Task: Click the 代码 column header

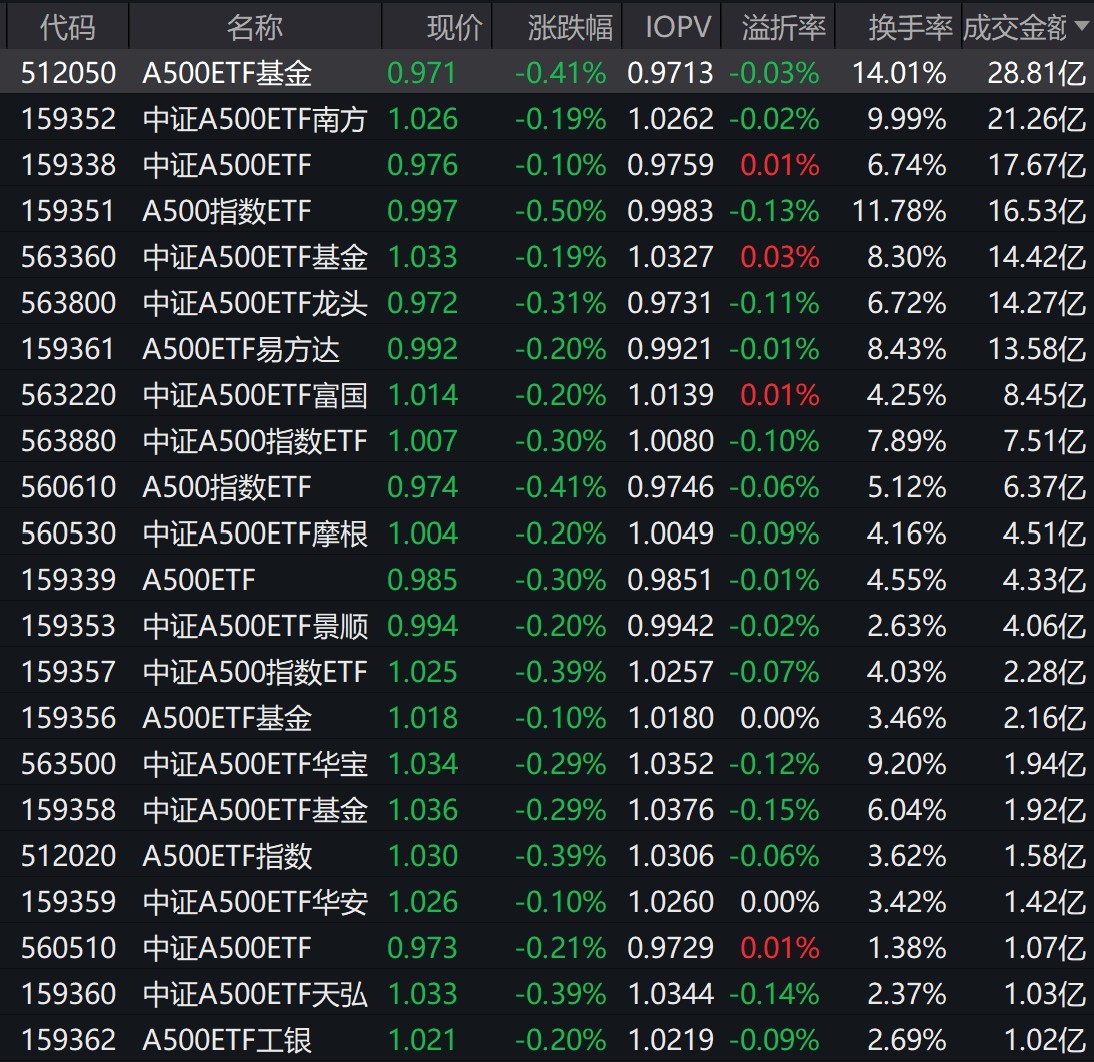Action: [x=67, y=28]
